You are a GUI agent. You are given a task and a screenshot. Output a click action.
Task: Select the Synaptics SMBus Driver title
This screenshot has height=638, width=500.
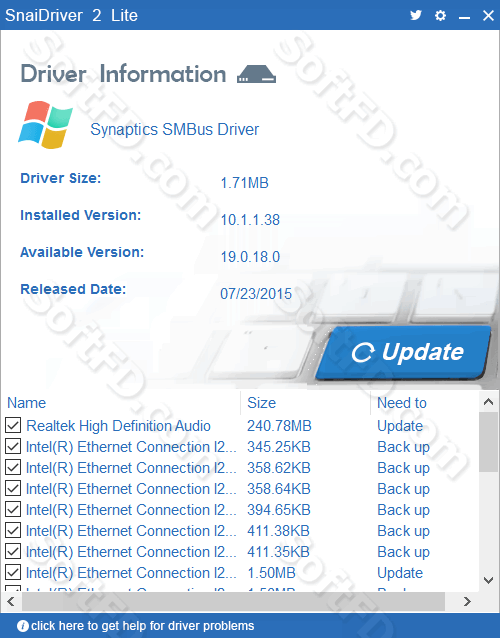point(175,129)
